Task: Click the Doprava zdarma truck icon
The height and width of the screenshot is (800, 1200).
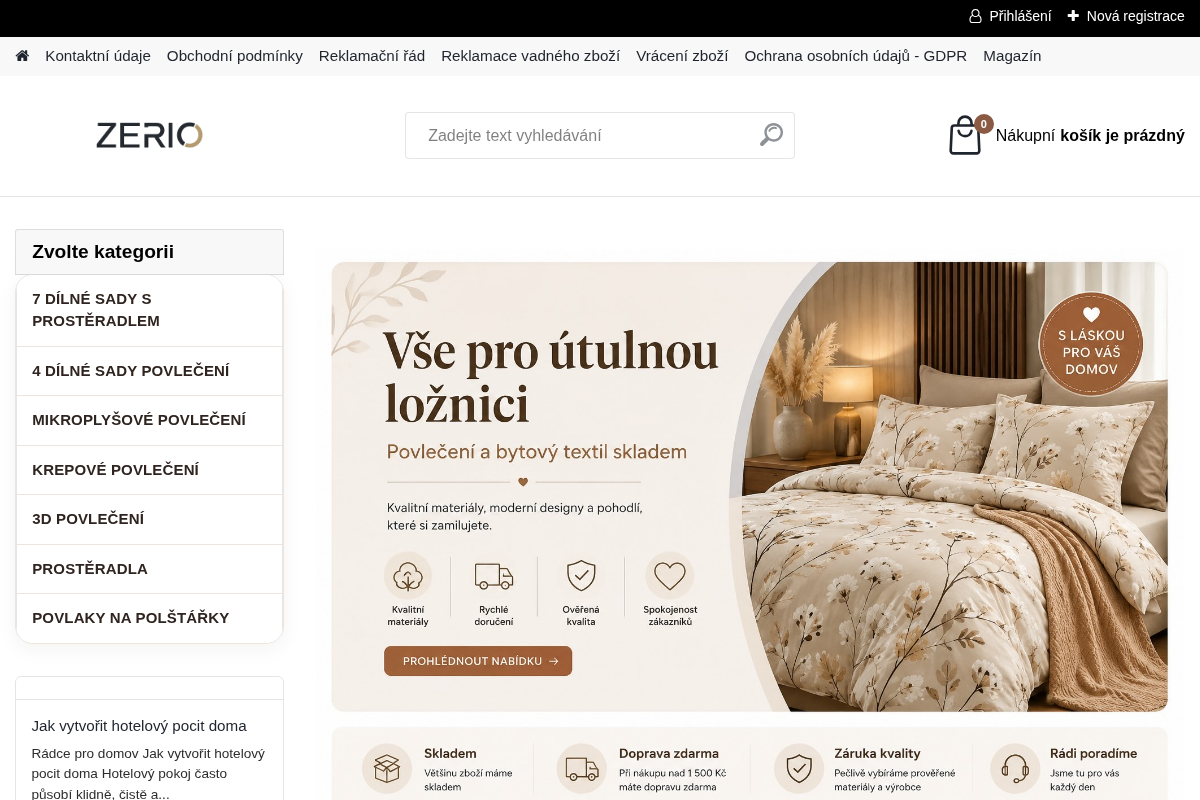Action: 581,768
